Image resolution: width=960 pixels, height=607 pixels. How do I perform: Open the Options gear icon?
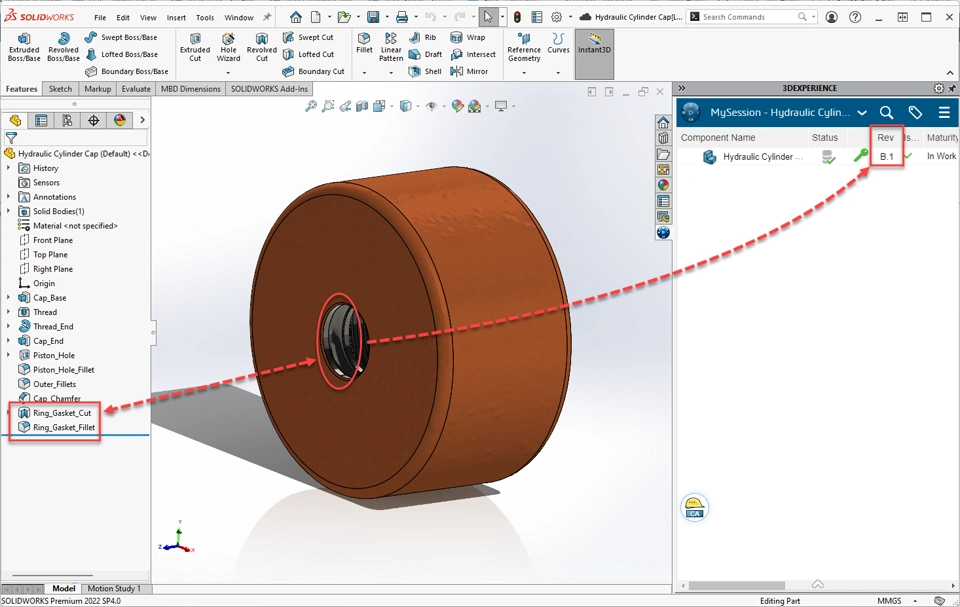557,17
